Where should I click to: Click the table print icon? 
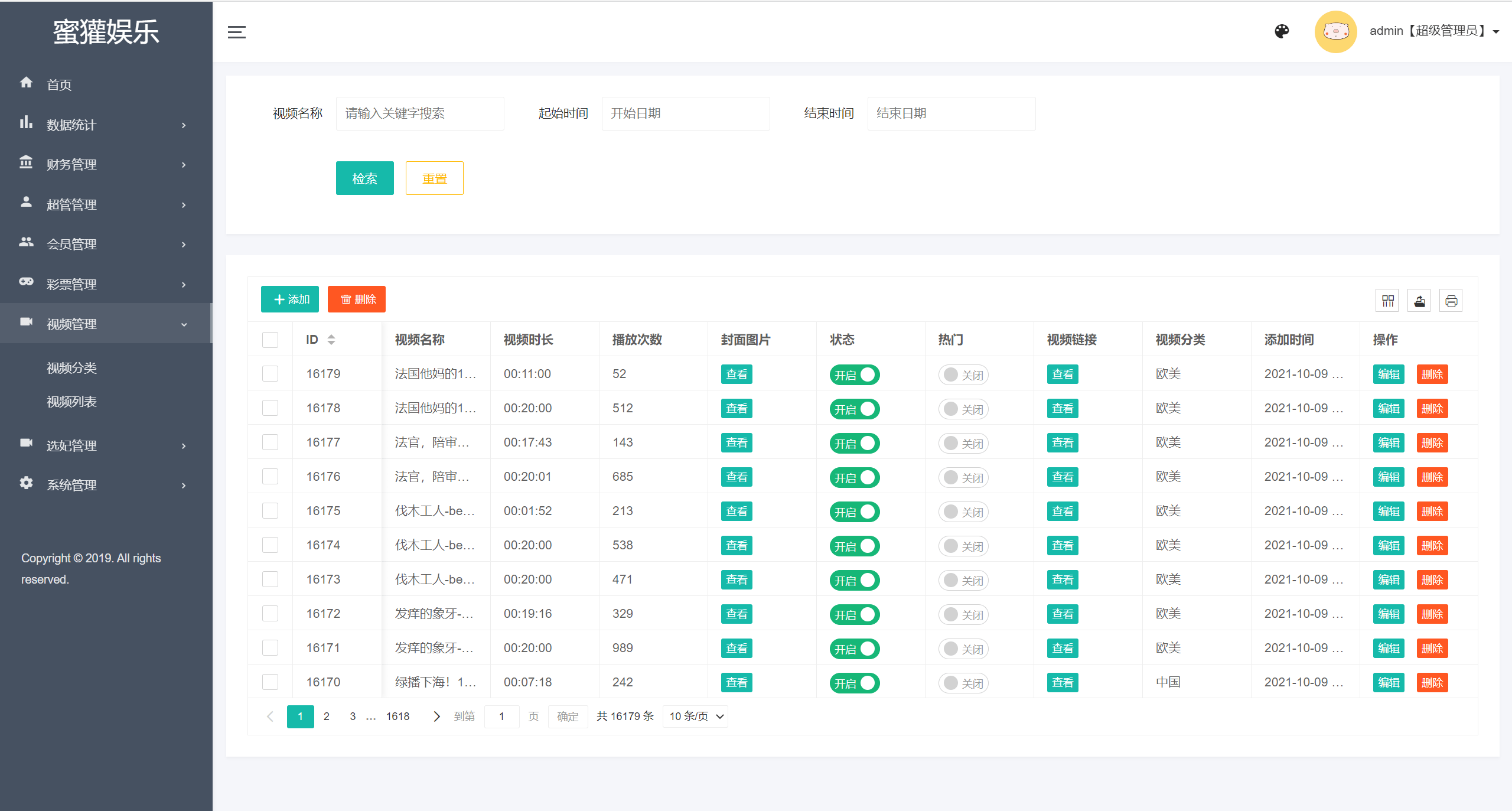coord(1451,301)
